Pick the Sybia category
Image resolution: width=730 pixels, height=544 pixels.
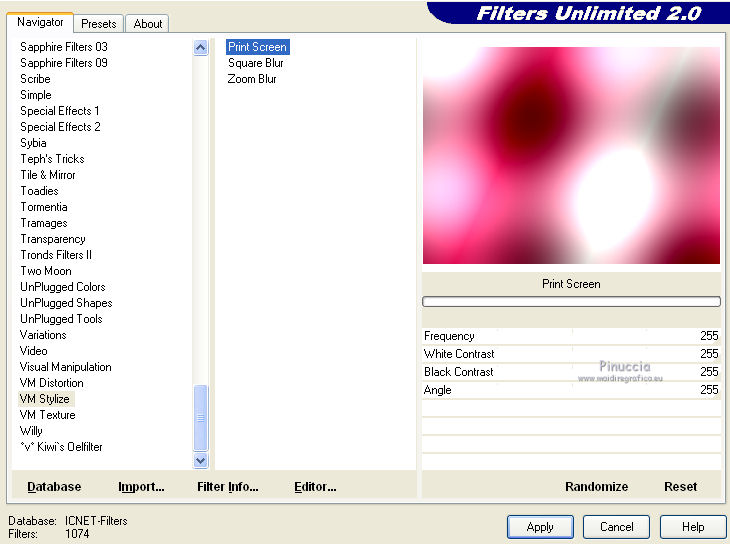pos(33,143)
